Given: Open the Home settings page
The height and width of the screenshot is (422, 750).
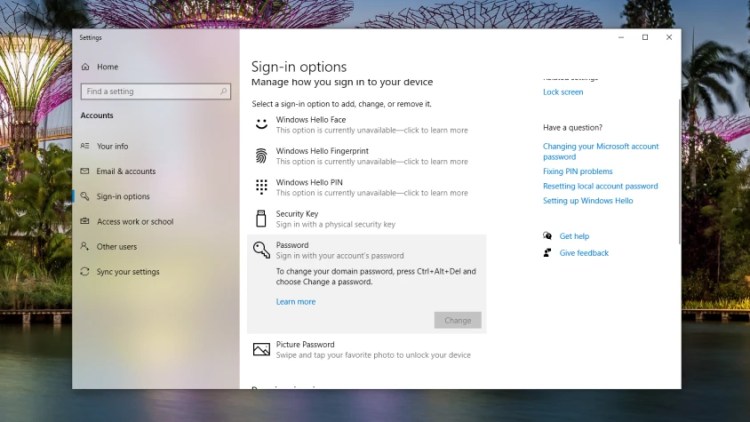Looking at the screenshot, I should tap(108, 67).
